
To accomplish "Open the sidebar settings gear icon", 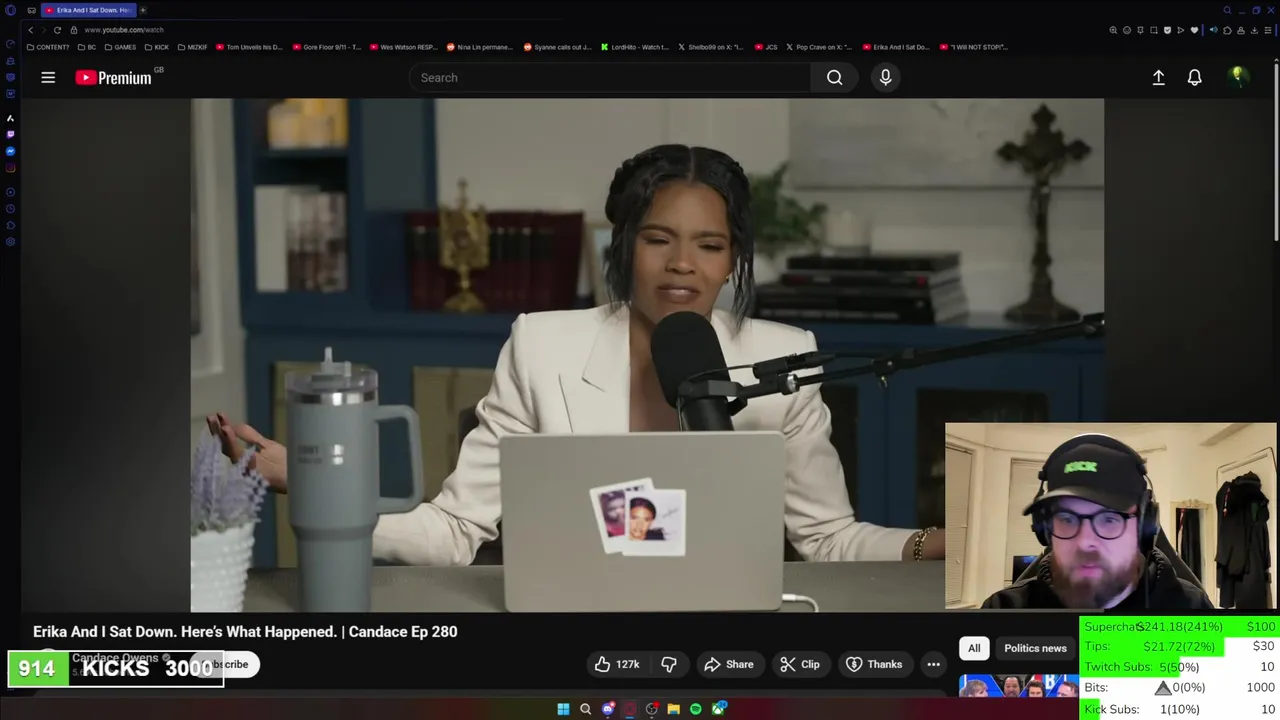I will coord(10,241).
